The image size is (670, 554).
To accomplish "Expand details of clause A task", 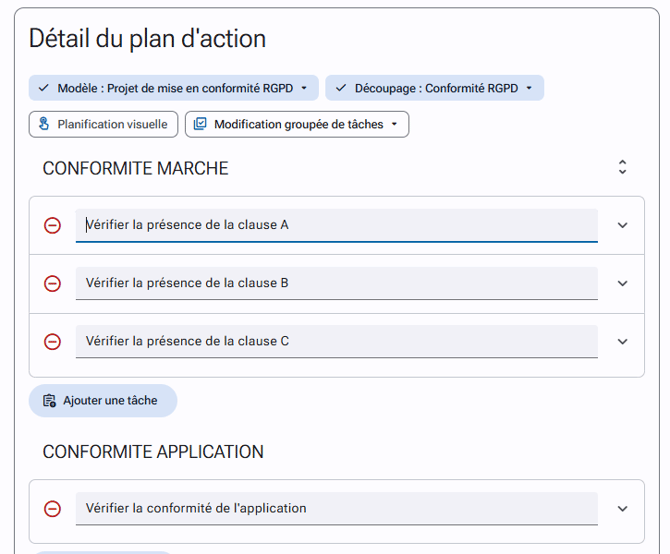I will point(623,225).
